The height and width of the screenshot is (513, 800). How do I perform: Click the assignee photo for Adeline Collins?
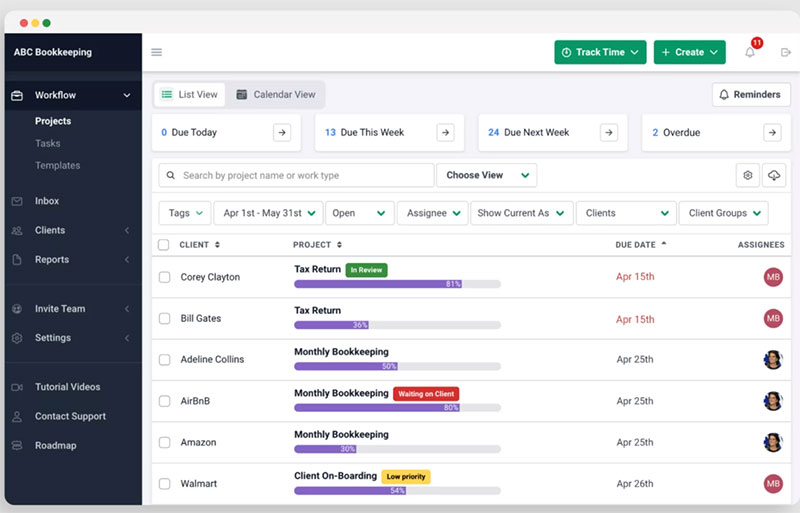pos(773,360)
